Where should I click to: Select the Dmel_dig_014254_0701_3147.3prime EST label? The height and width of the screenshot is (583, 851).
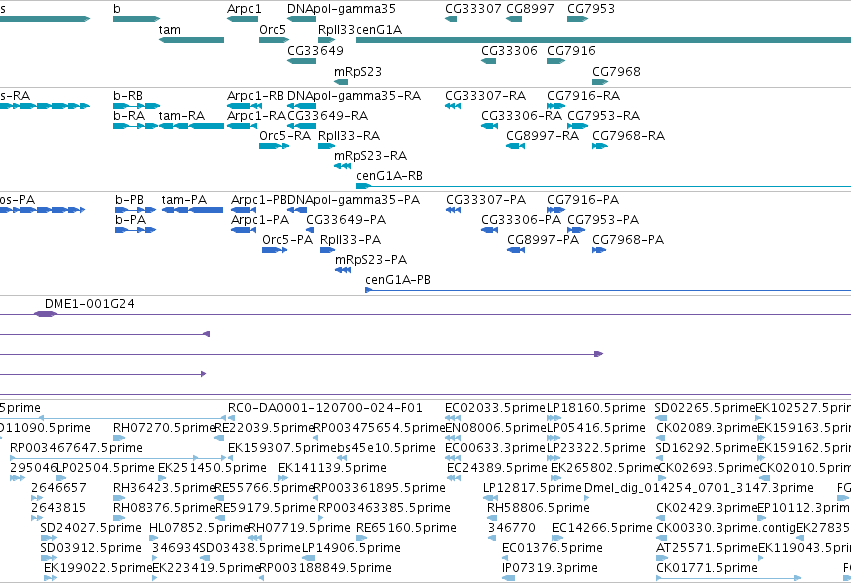pos(698,488)
